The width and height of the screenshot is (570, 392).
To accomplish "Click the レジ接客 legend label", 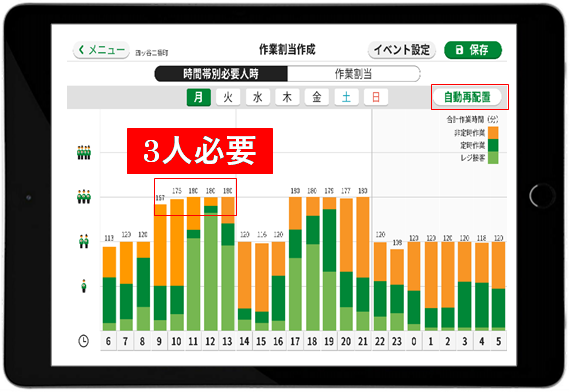I will point(473,158).
